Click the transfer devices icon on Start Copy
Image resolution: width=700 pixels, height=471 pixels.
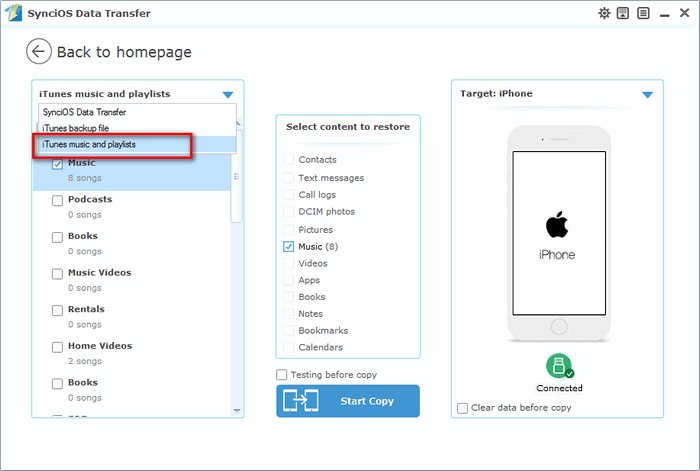click(300, 400)
